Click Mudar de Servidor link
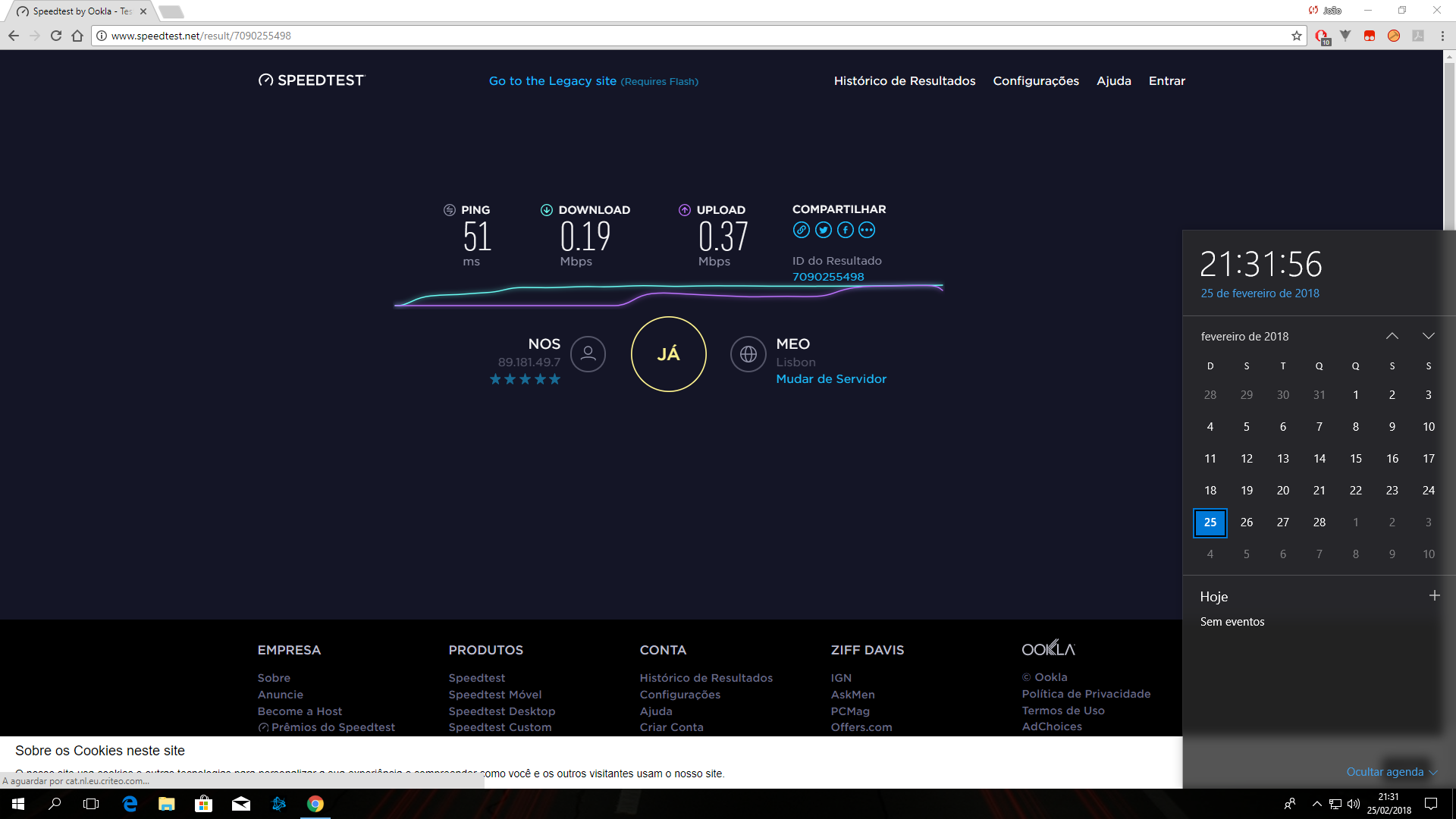The image size is (1456, 819). pyautogui.click(x=831, y=378)
